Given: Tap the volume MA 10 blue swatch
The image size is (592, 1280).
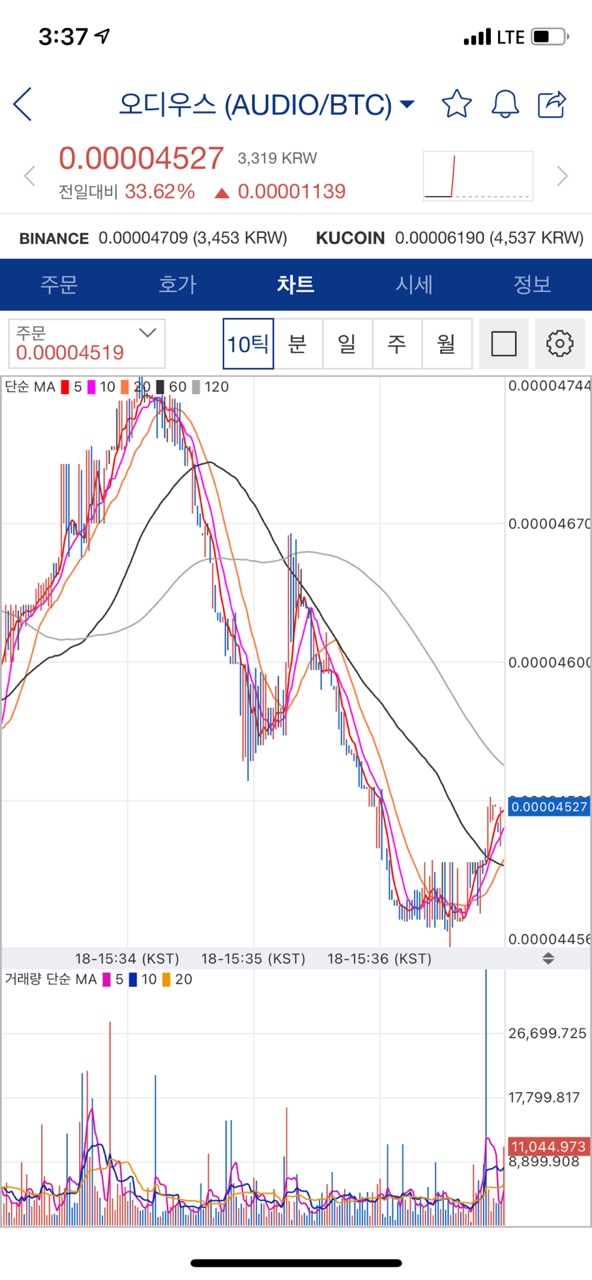Looking at the screenshot, I should [x=131, y=979].
